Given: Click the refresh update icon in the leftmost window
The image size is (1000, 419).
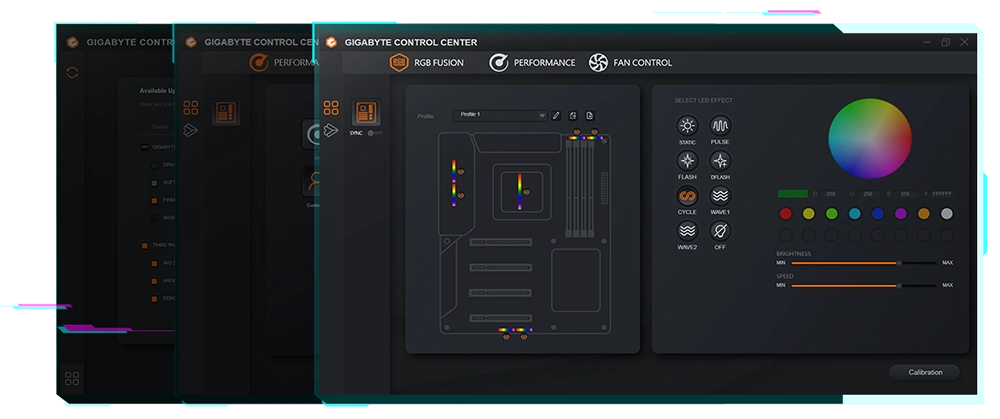Looking at the screenshot, I should click(72, 73).
